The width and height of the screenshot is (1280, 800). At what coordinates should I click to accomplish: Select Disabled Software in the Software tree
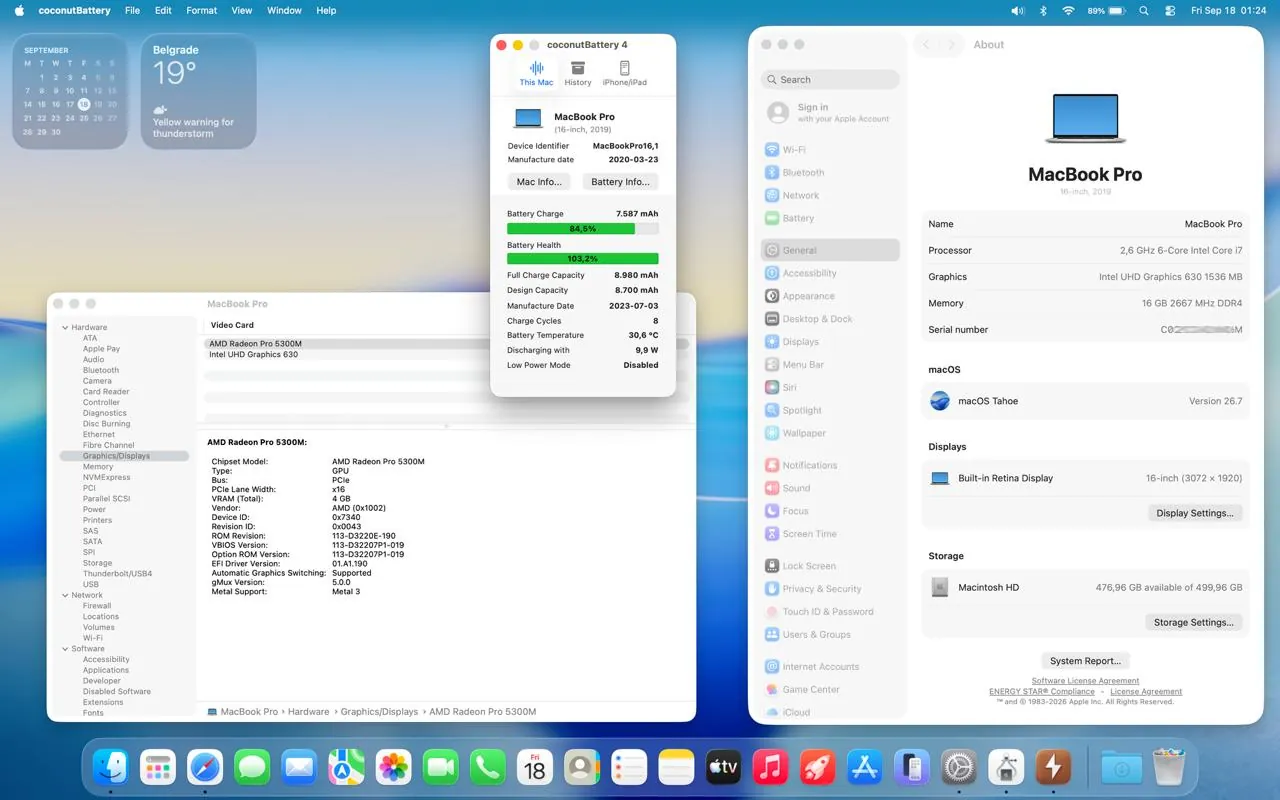117,692
